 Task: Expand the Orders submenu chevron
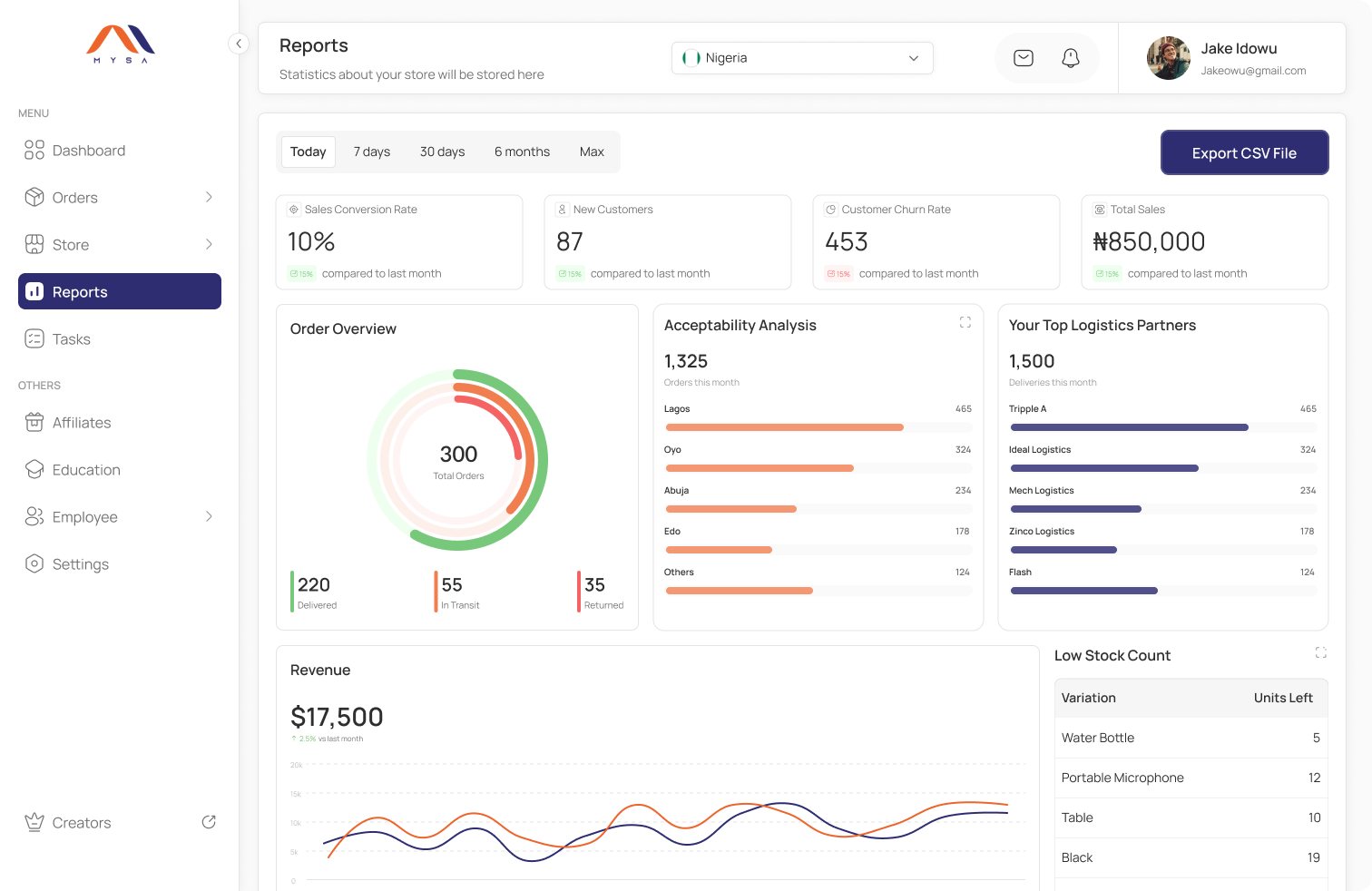click(x=209, y=197)
